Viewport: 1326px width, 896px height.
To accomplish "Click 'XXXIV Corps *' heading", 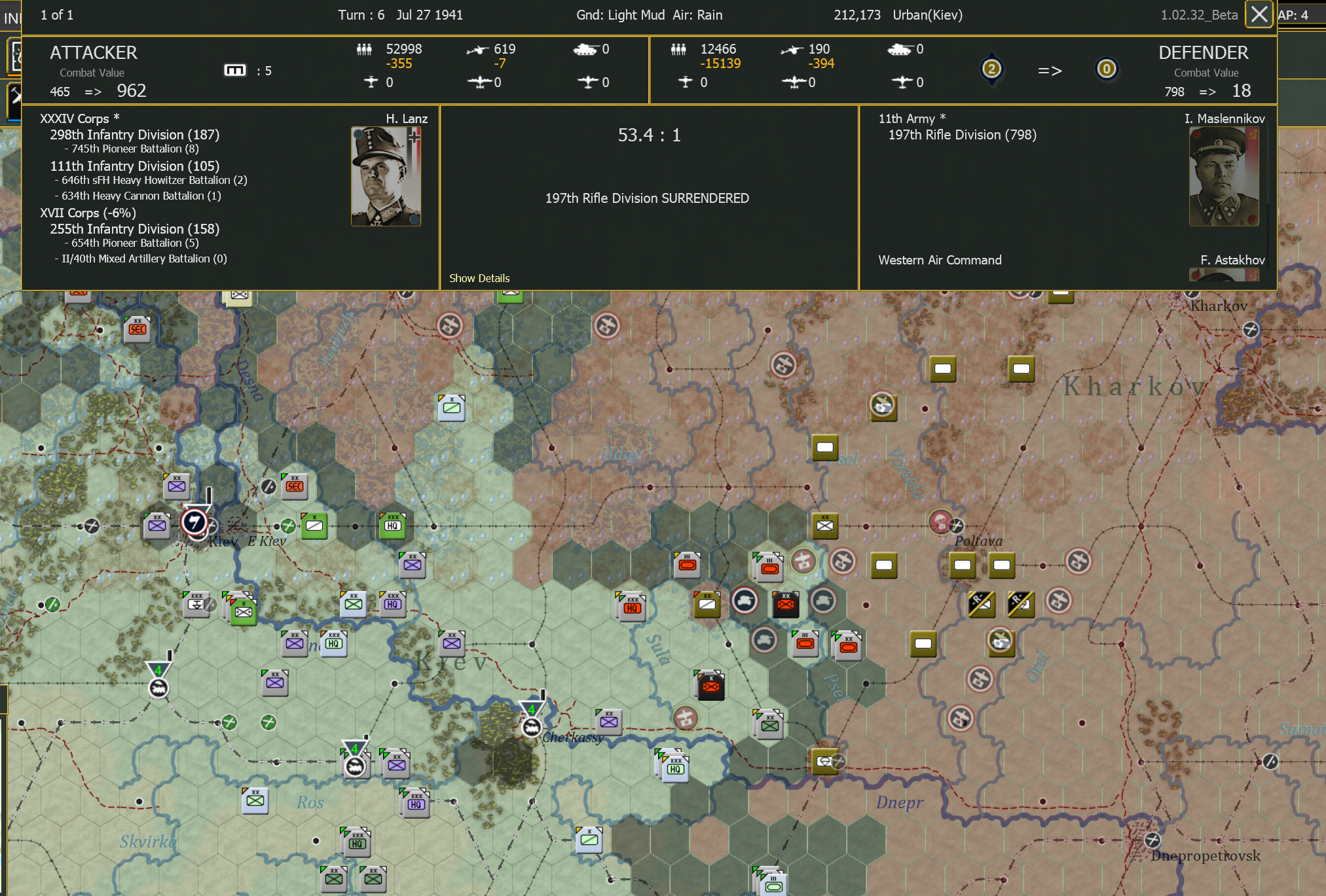I will pos(80,118).
